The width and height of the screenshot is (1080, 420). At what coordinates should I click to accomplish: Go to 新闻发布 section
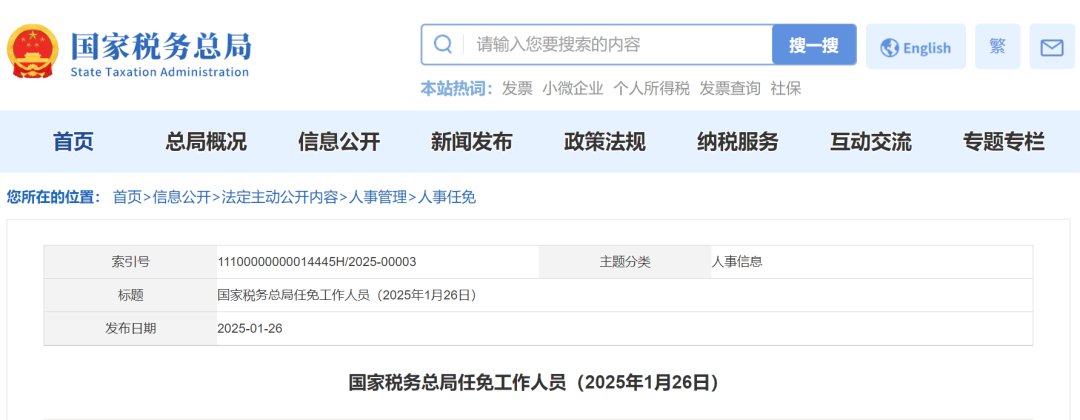click(471, 142)
